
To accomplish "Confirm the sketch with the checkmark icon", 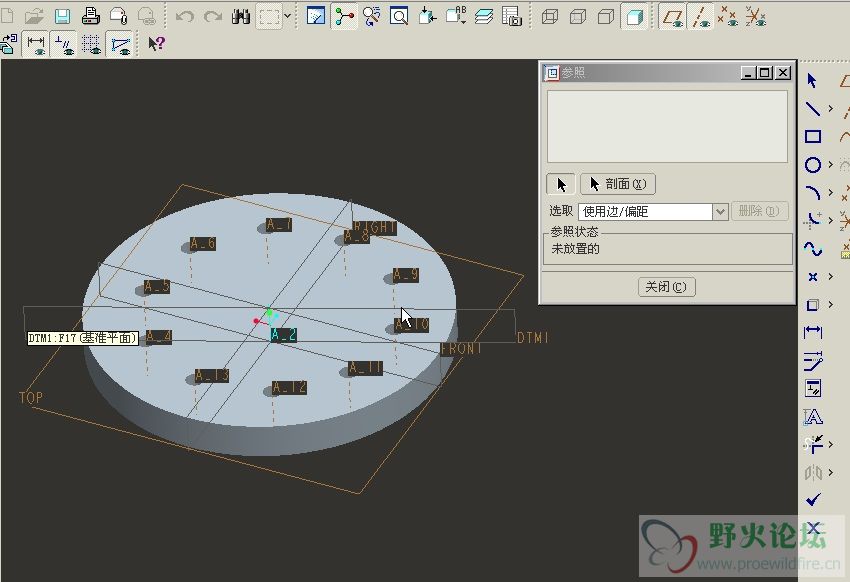I will [813, 500].
